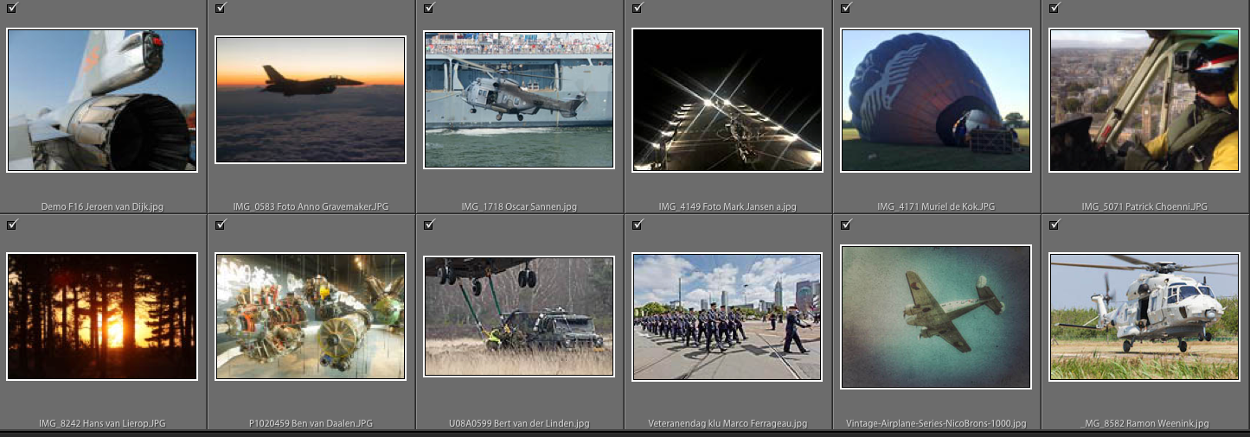Uncheck the IMG_8242 forest sunset photo checkbox
Viewport: 1250px width, 437px height.
tap(12, 225)
